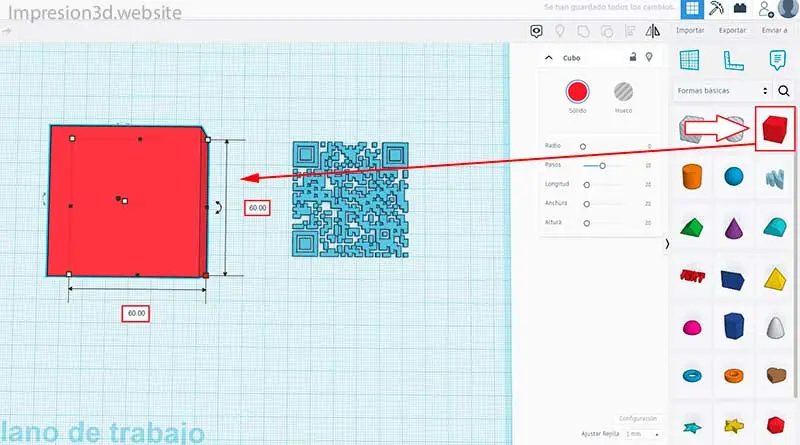Pick the red icosahedron shape
The height and width of the screenshot is (445, 800).
776,425
